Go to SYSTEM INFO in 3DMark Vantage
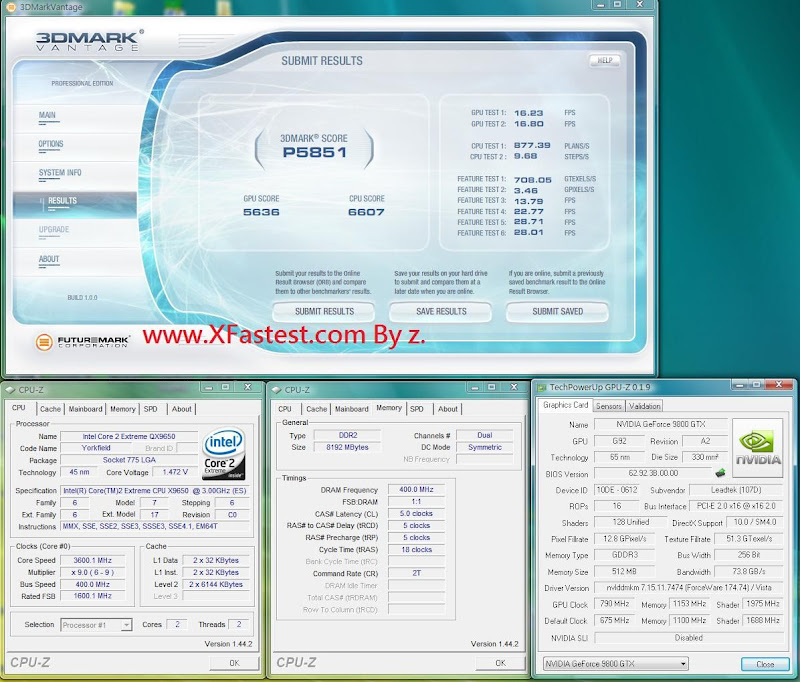The width and height of the screenshot is (800, 682). click(60, 173)
